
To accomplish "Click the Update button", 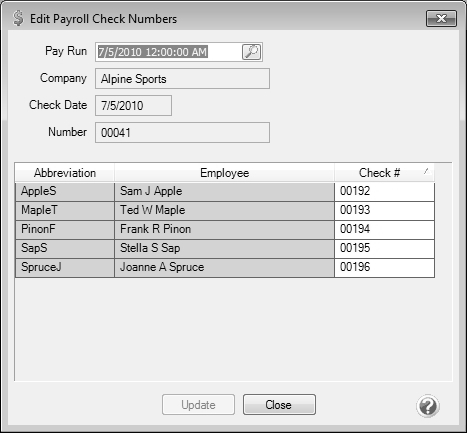I will click(x=198, y=405).
